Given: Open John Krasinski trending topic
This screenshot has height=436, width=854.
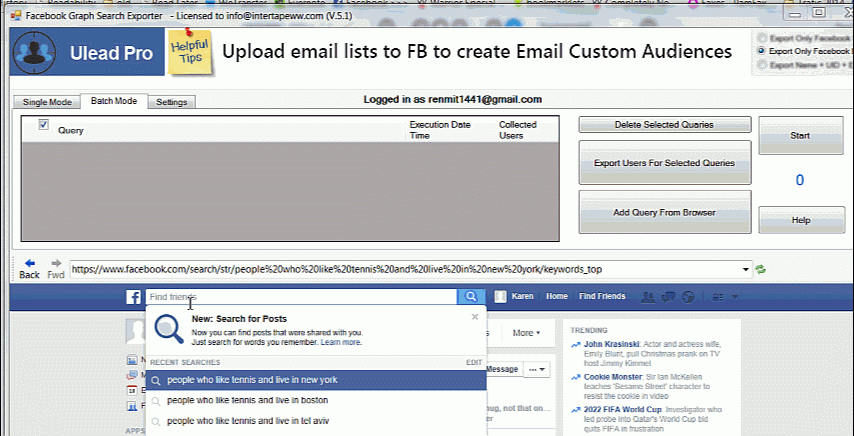Looking at the screenshot, I should pos(612,345).
